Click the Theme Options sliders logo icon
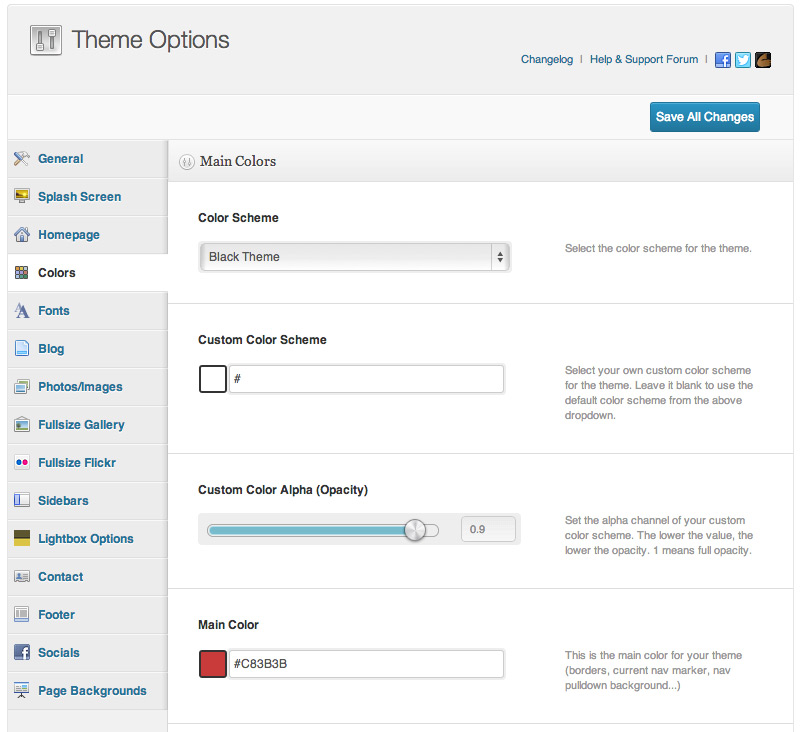The height and width of the screenshot is (732, 800). 46,40
